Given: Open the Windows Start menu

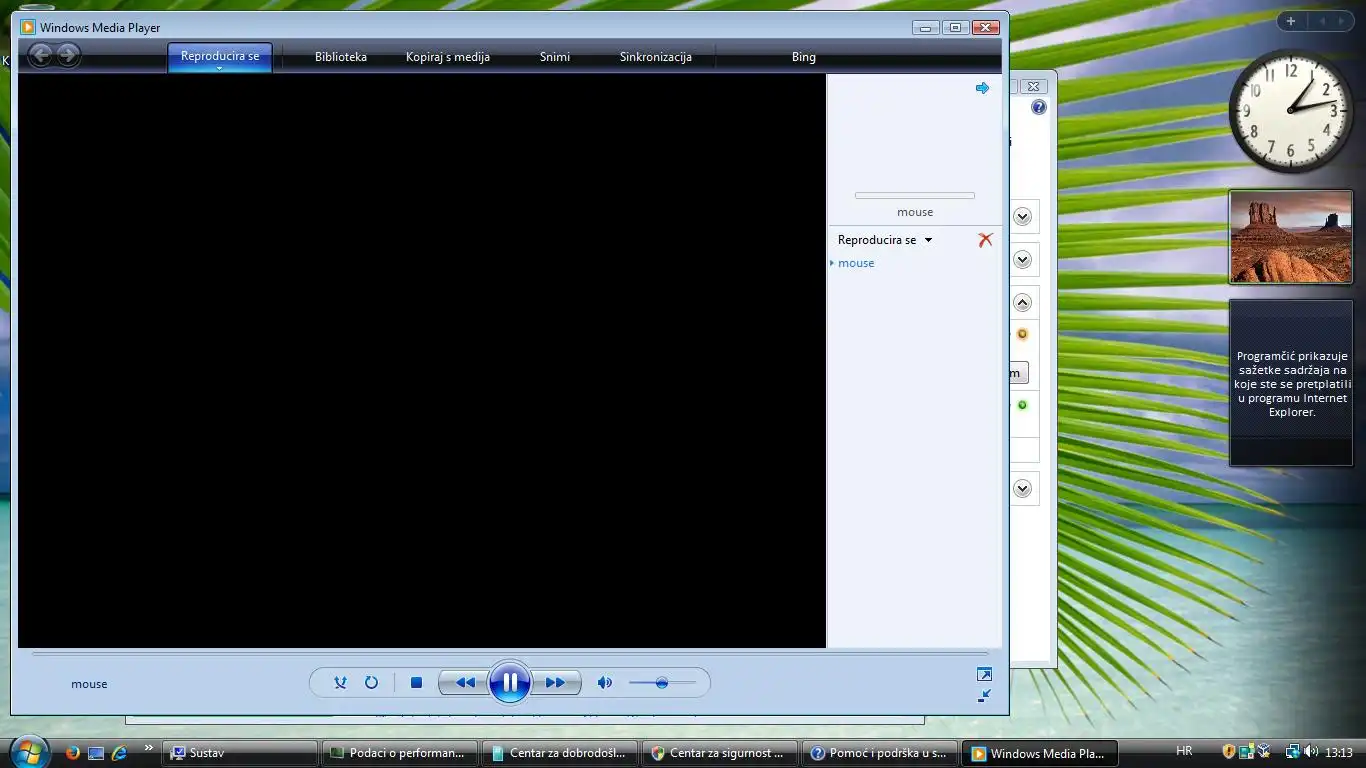Looking at the screenshot, I should [x=29, y=752].
